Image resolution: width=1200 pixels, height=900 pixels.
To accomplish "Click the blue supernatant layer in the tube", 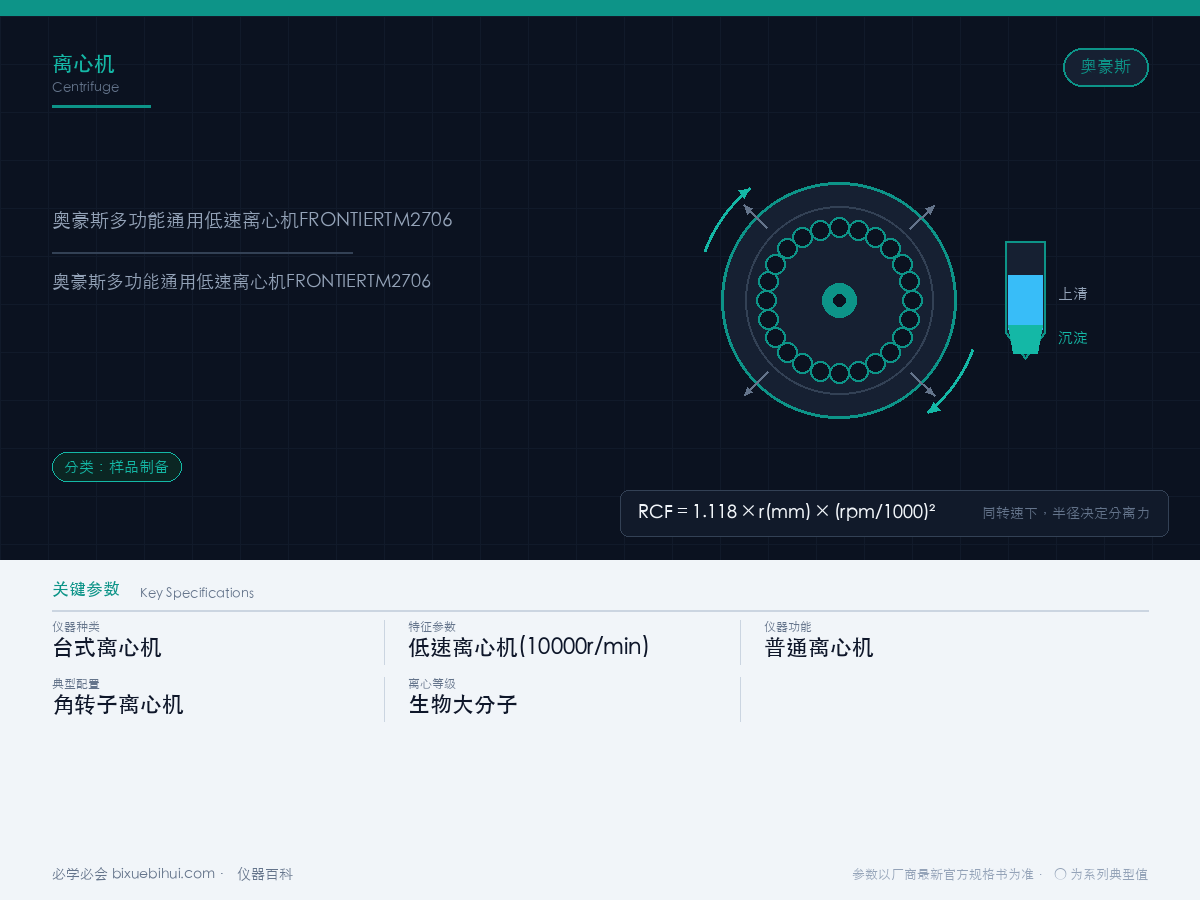I will coord(1025,300).
